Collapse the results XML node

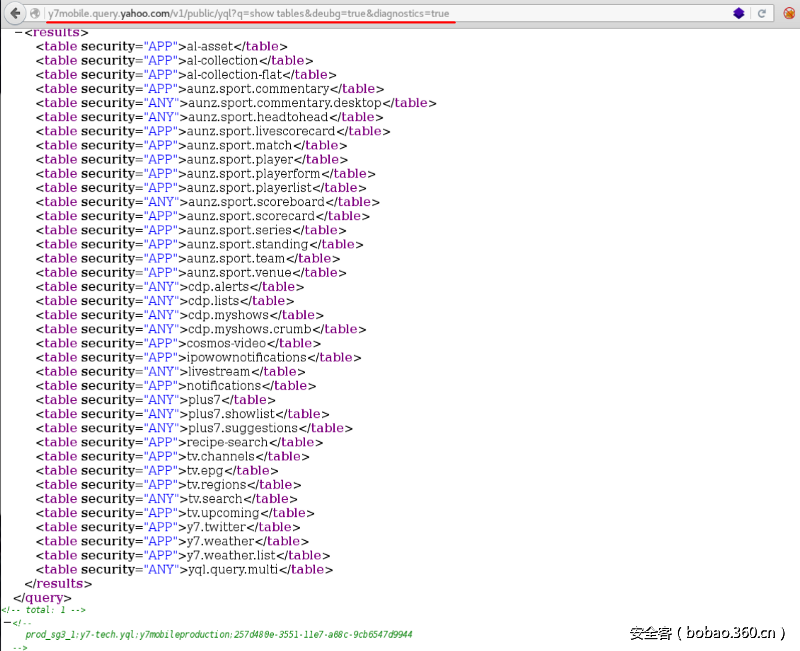coord(18,32)
